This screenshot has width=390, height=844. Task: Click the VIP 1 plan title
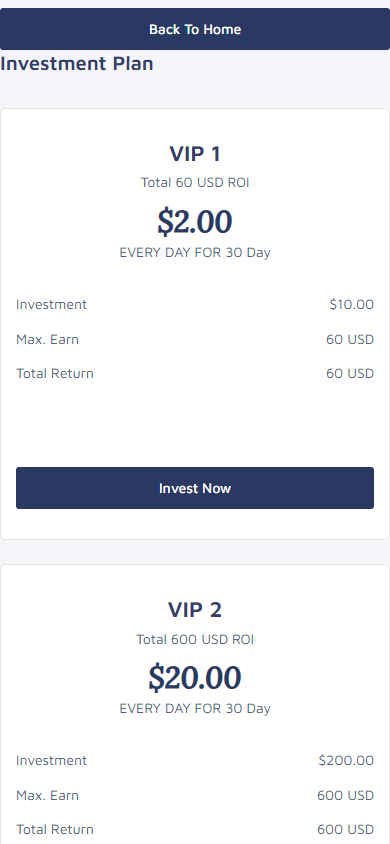click(195, 154)
